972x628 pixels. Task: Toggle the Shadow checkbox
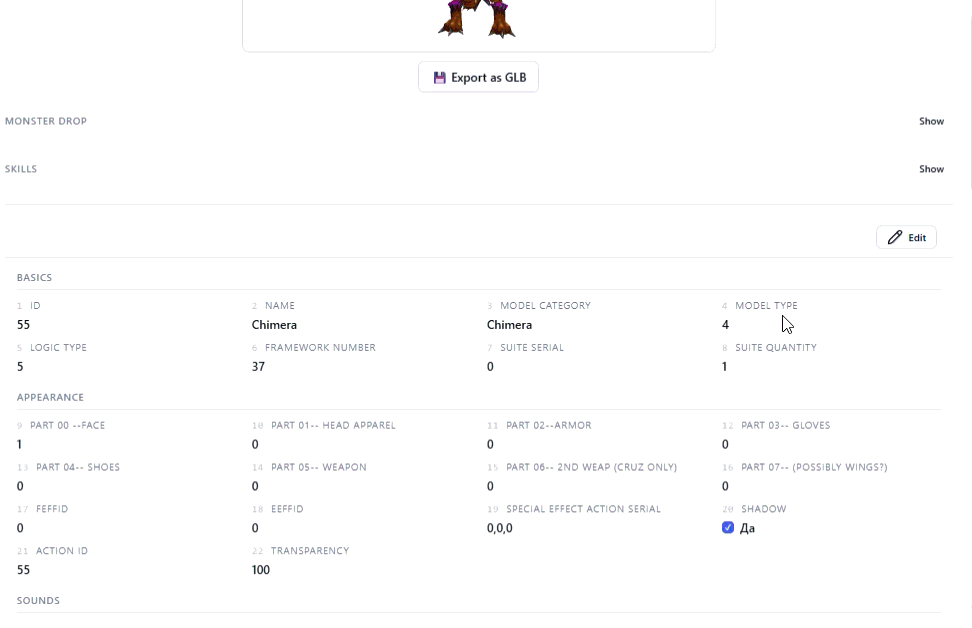click(x=728, y=528)
